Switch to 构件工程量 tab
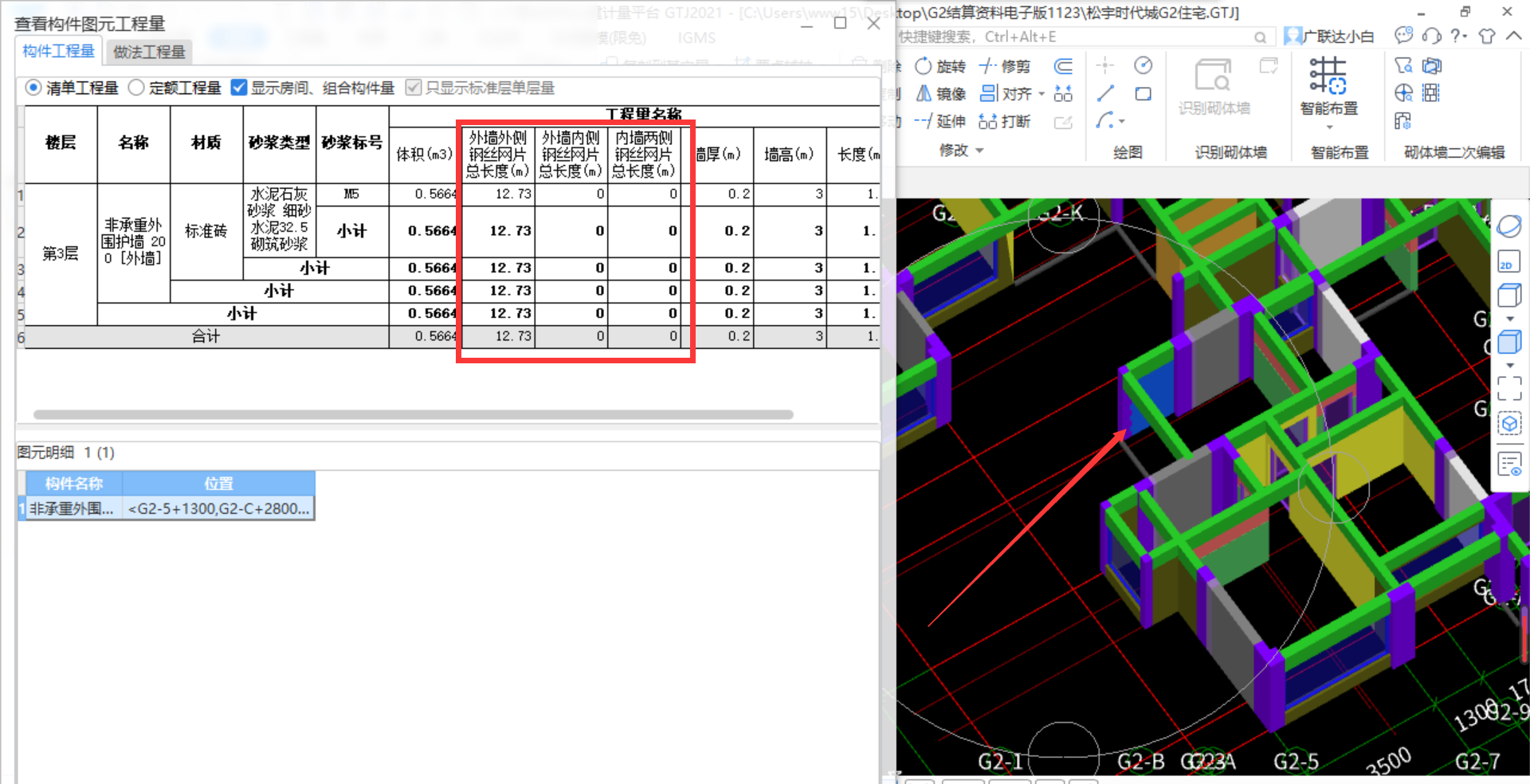1530x784 pixels. pyautogui.click(x=58, y=51)
